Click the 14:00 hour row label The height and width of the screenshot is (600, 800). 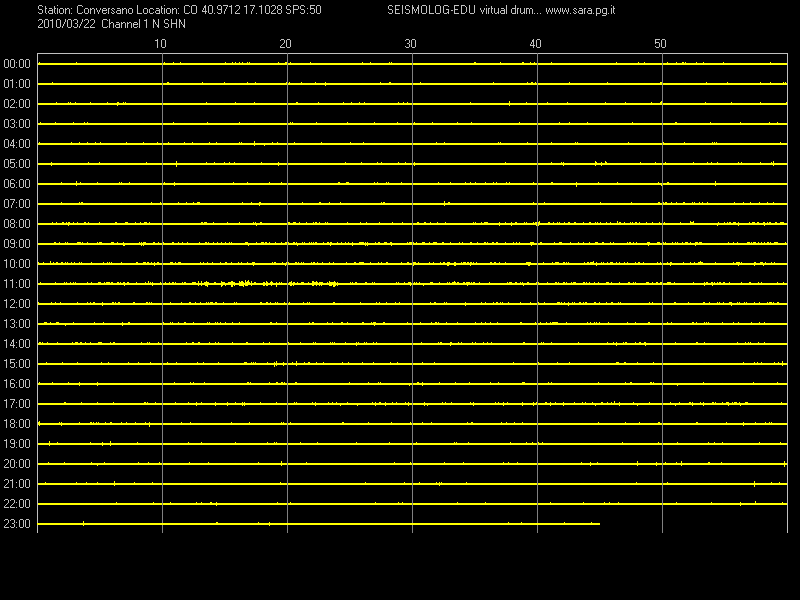17,344
